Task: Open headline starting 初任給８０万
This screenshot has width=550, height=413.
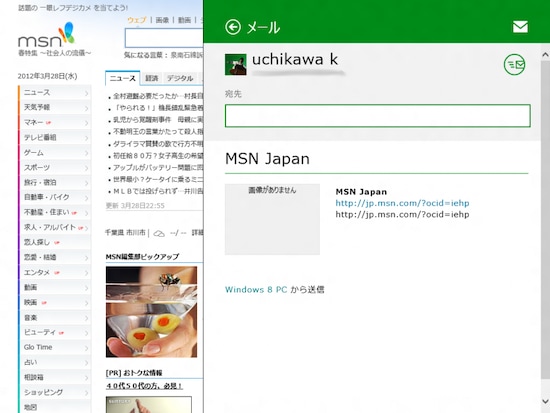Action: coord(158,156)
